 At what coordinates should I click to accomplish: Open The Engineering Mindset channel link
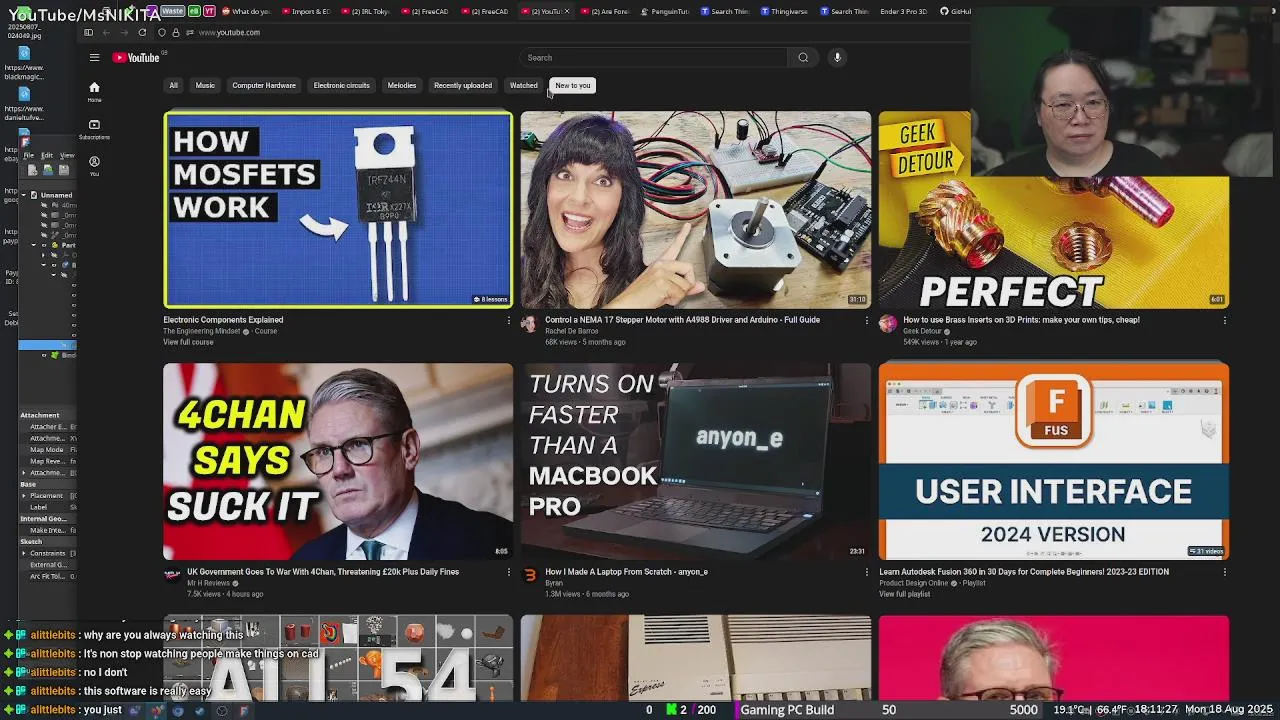[202, 331]
